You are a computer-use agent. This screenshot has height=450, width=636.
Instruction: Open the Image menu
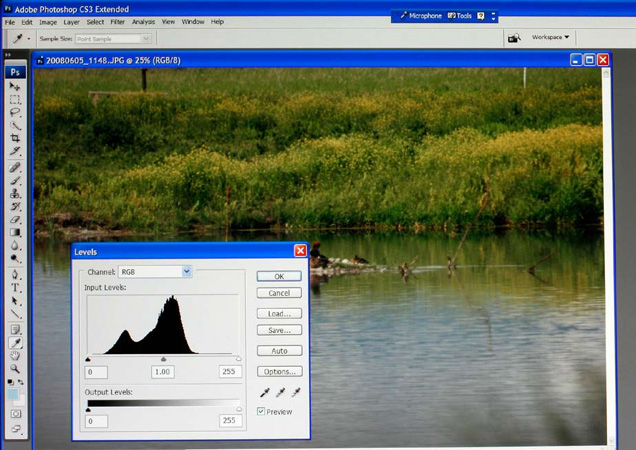(48, 21)
